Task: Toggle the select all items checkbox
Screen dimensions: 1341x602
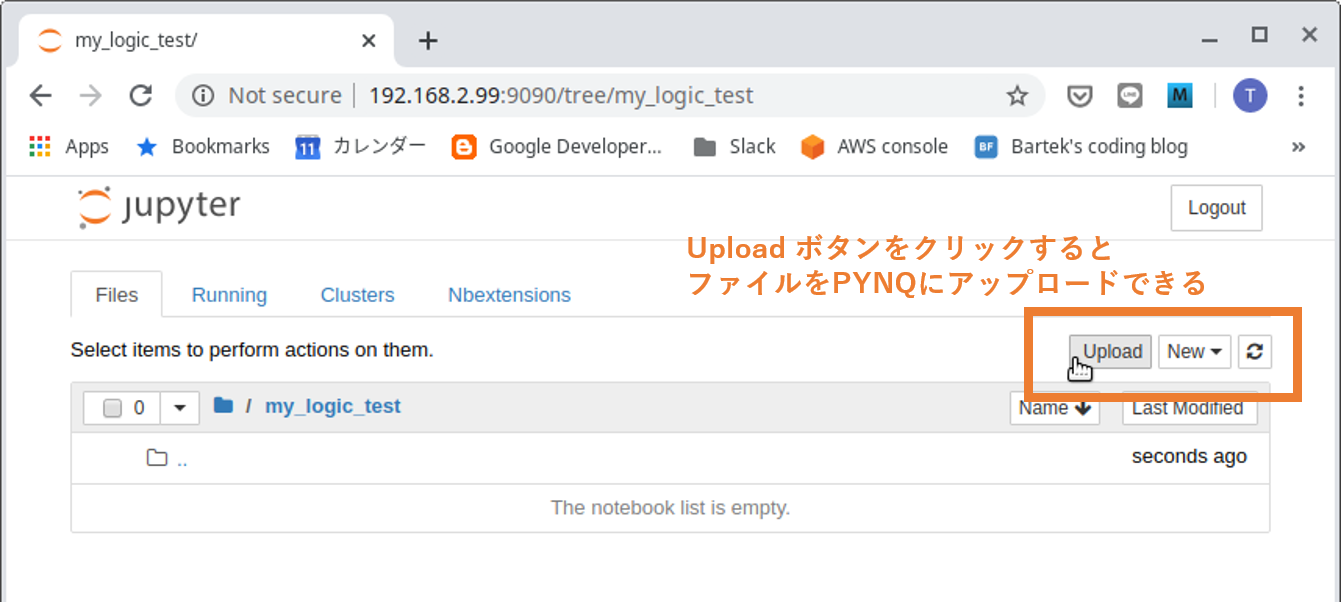Action: pos(113,408)
